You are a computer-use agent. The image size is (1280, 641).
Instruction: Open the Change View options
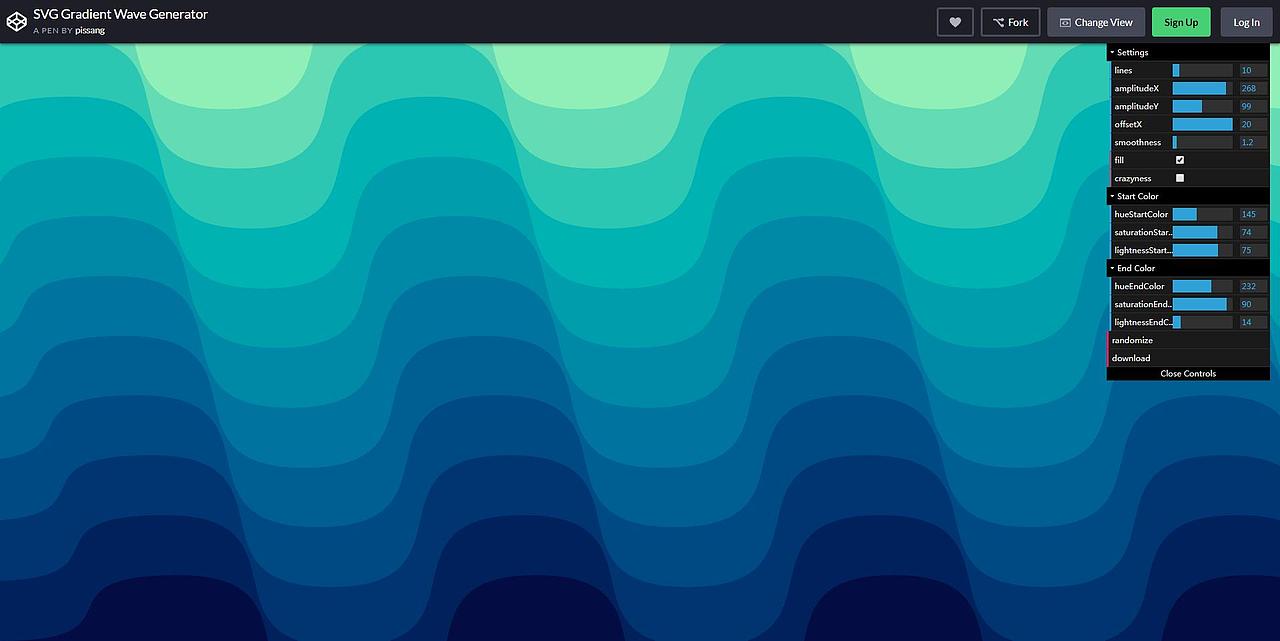(x=1095, y=21)
